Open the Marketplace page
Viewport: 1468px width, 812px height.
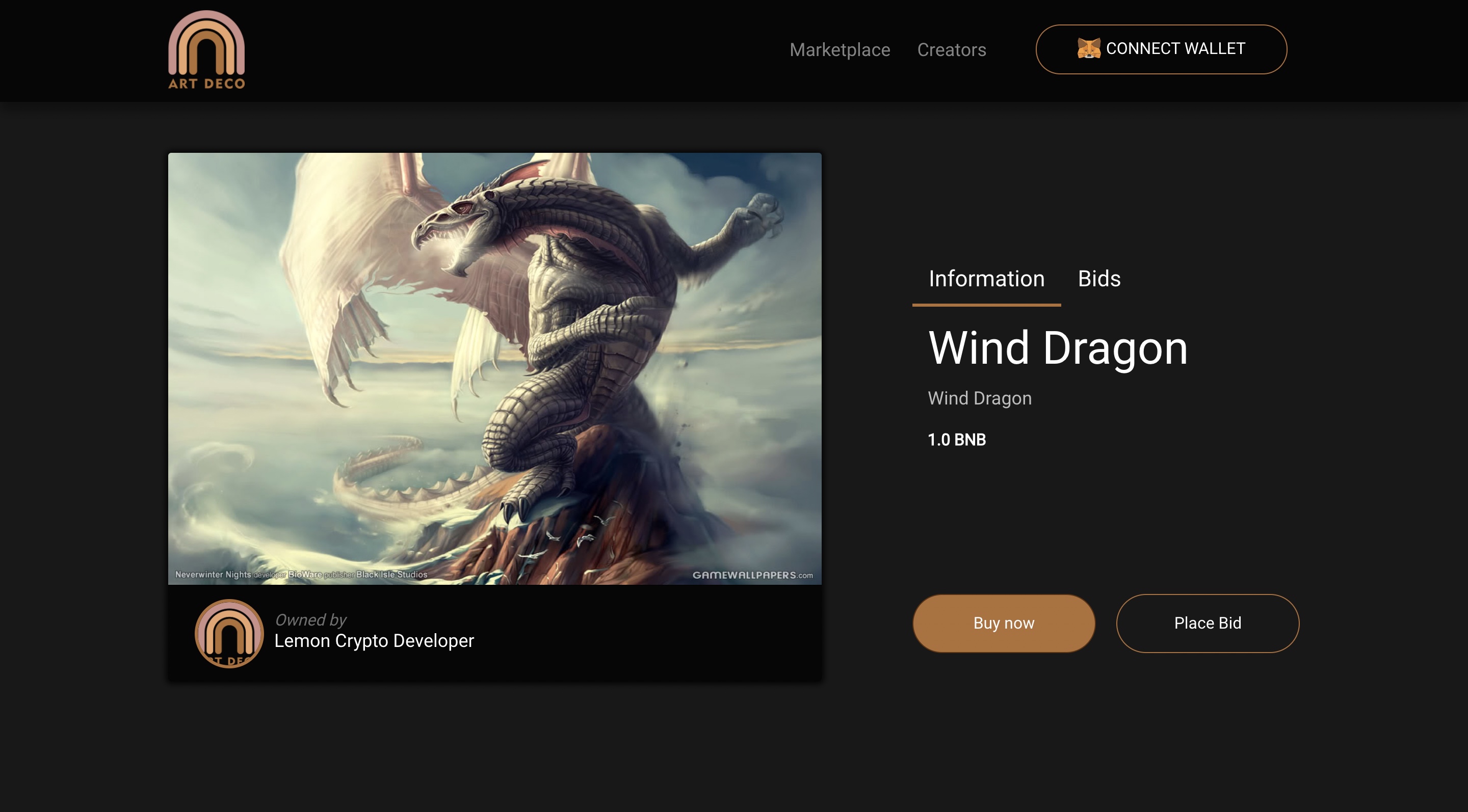[840, 50]
